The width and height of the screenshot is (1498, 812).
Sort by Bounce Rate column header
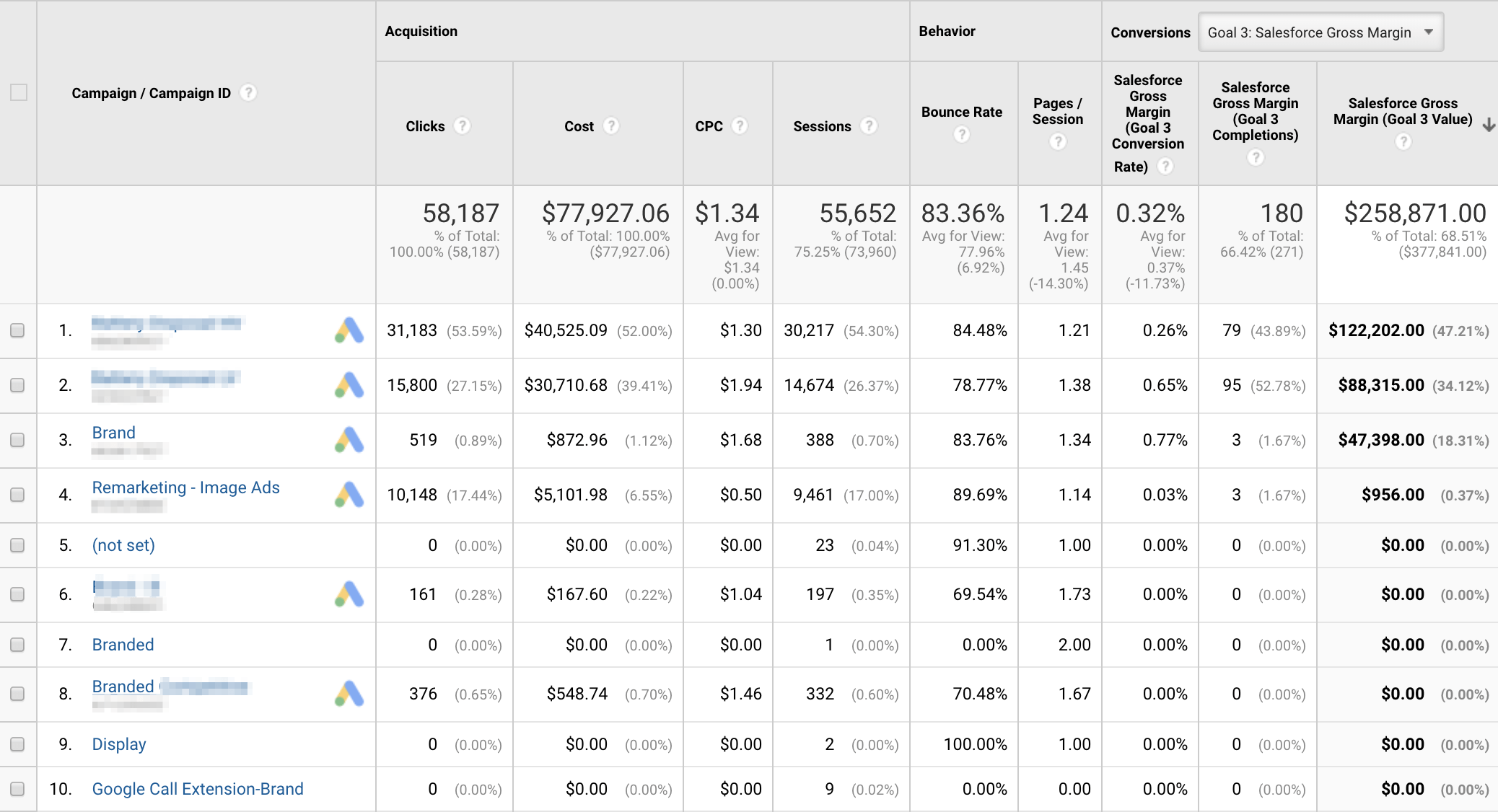(962, 112)
